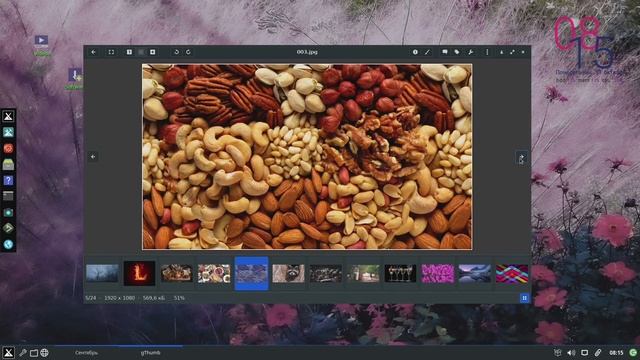640x360 pixels.
Task: Open the green G tray icon
Action: pyautogui.click(x=633, y=353)
